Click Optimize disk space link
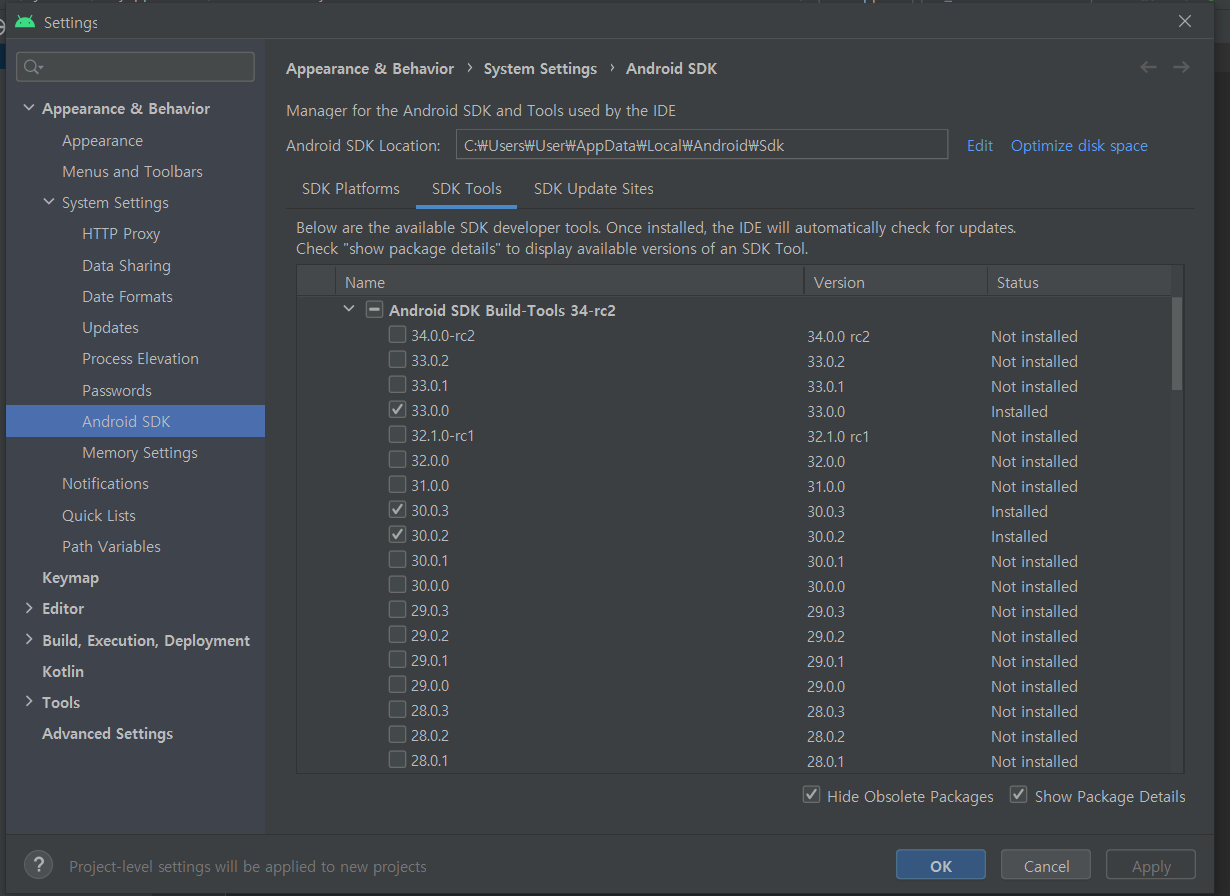Screen dimensions: 1230x896 (x=1079, y=145)
